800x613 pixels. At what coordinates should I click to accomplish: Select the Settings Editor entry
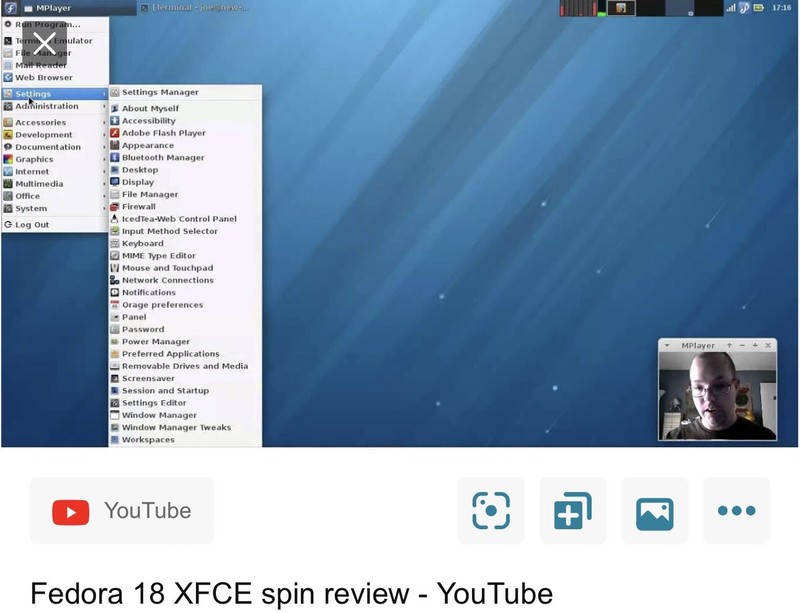(185, 403)
